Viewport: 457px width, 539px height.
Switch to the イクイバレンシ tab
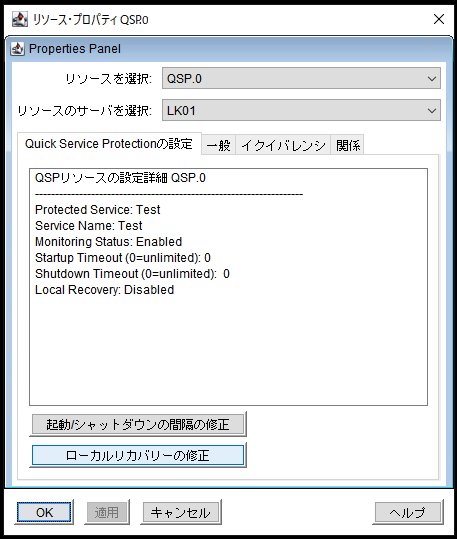point(283,145)
